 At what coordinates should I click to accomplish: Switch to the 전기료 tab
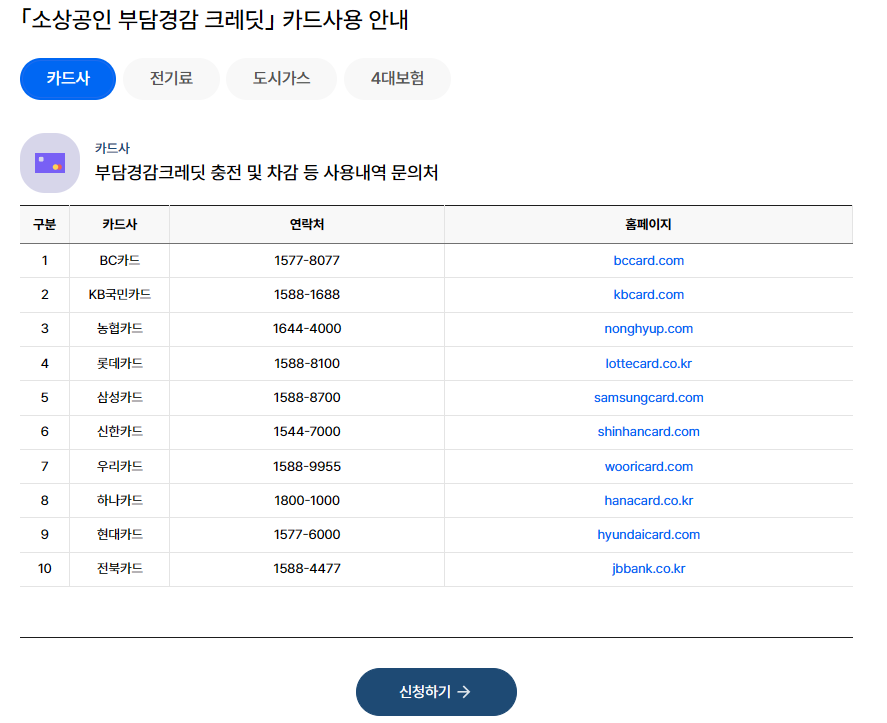171,79
